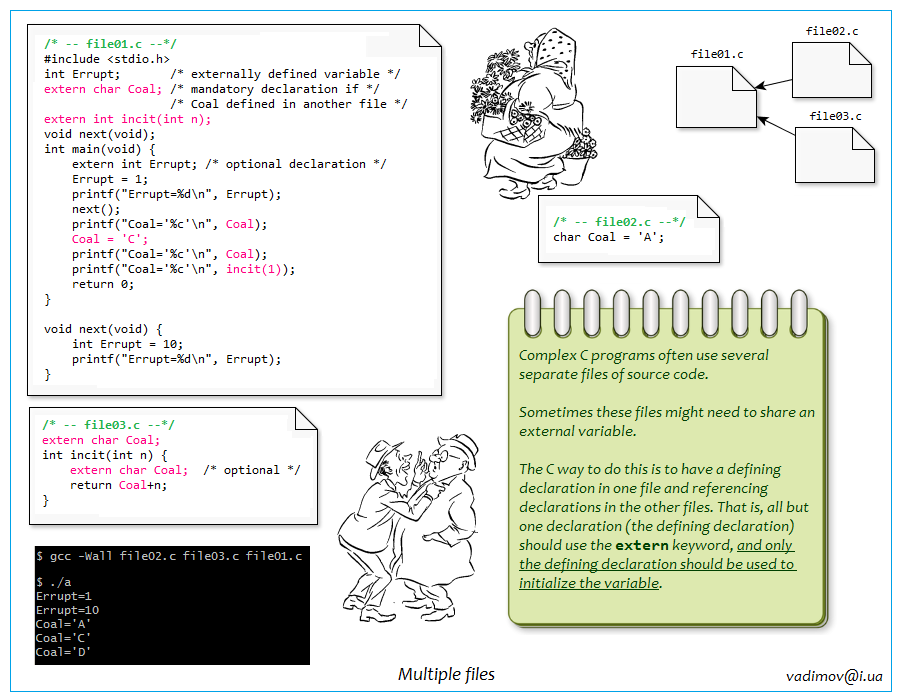Click 'Complex C programs often use several' note line
Viewport: 900px width, 700px height.
pos(643,356)
